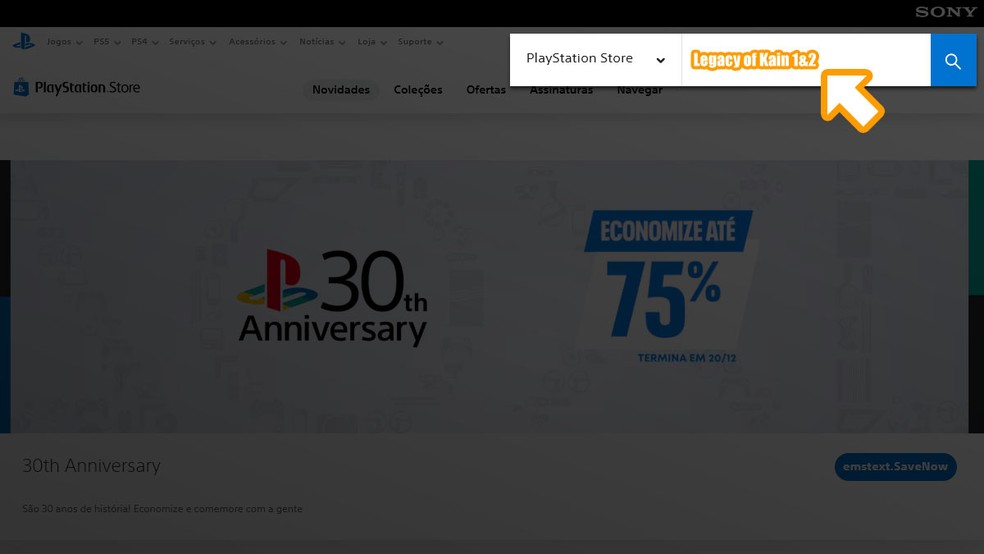Image resolution: width=984 pixels, height=554 pixels.
Task: Click the 30th Anniversary heading text
Action: [92, 466]
